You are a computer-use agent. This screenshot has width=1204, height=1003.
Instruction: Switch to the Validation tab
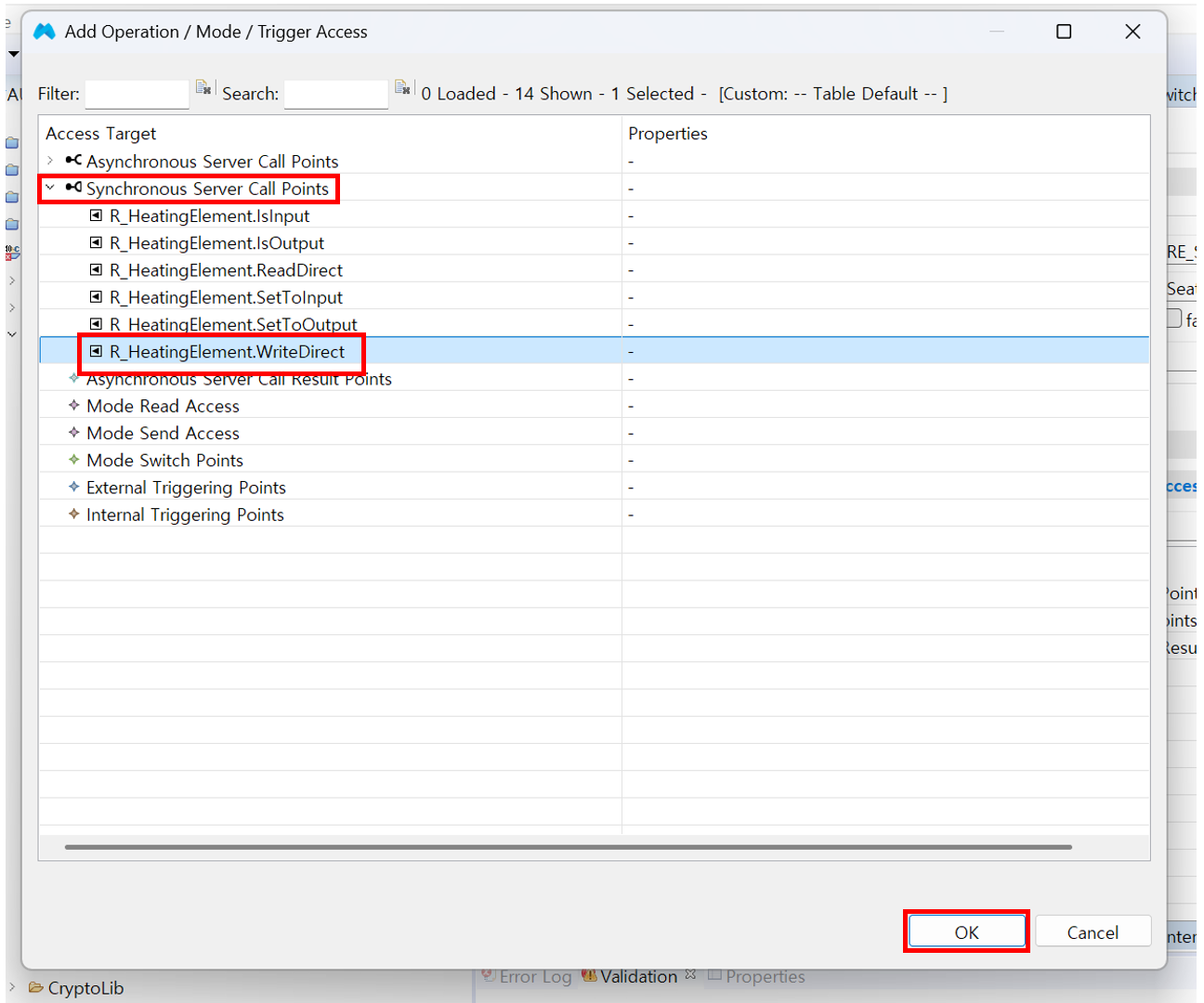[x=637, y=976]
